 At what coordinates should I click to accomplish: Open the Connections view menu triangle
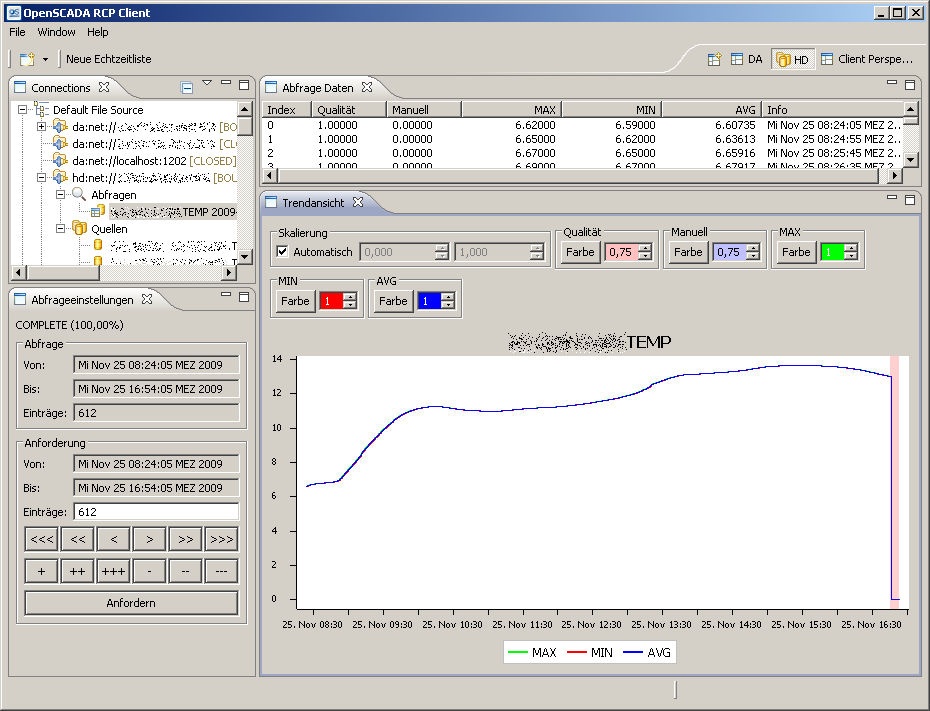coord(207,83)
